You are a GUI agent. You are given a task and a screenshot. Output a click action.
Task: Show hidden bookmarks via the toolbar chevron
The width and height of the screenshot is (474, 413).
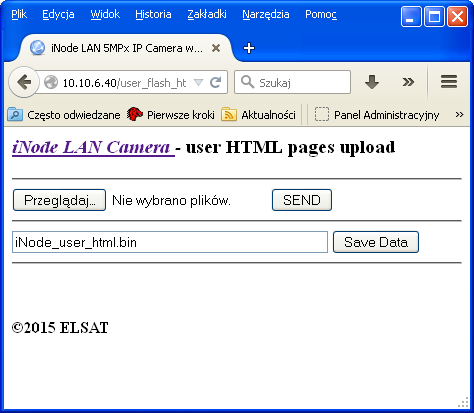click(459, 115)
